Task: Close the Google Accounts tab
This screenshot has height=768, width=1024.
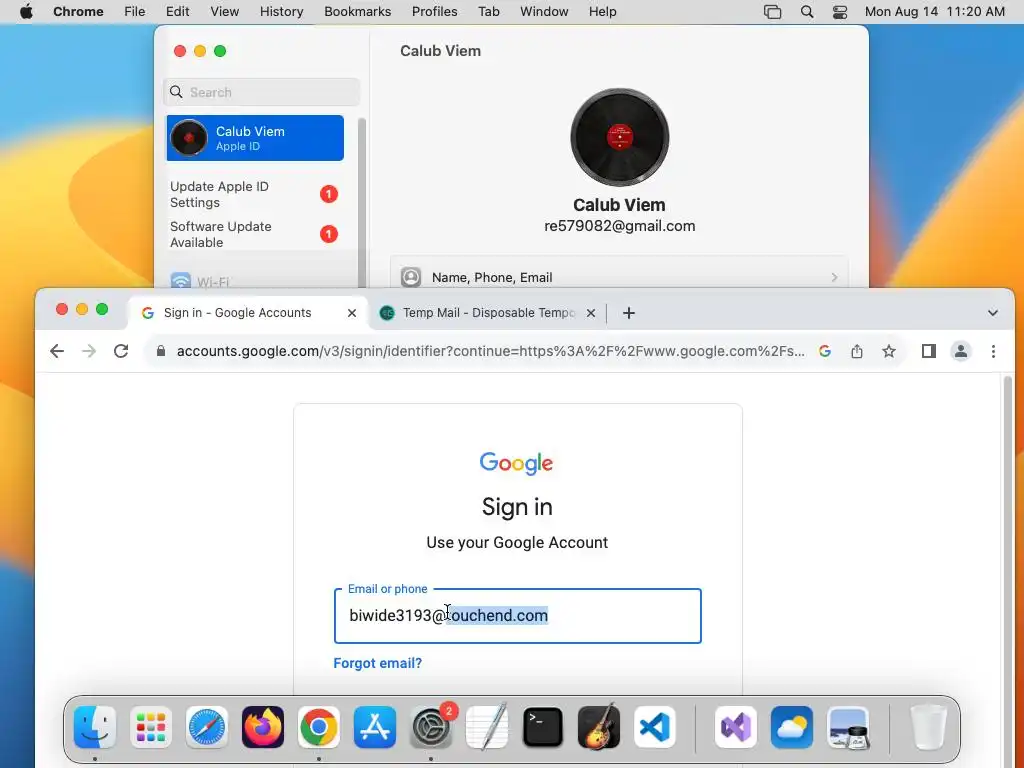Action: [x=352, y=313]
